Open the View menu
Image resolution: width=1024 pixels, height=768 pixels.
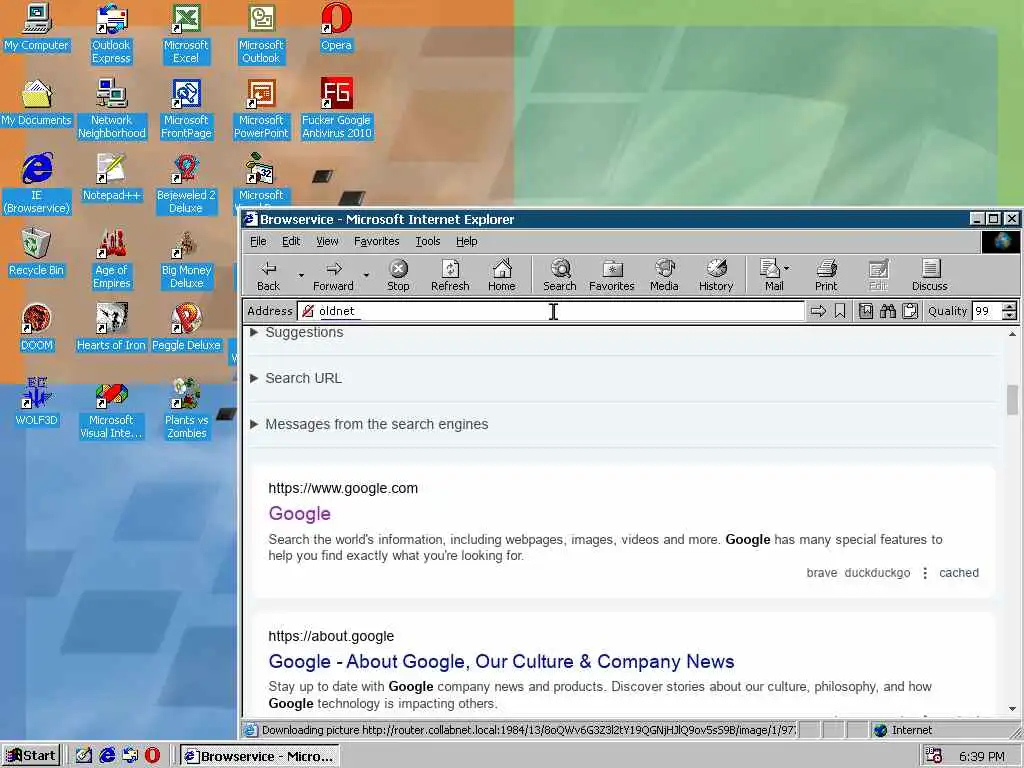tap(327, 241)
